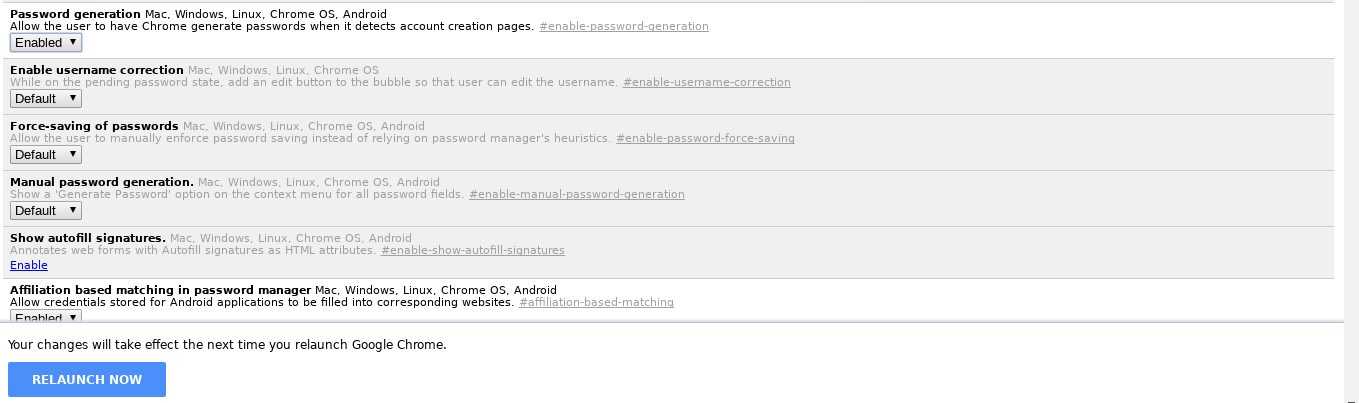Select the Password generation flag title
1359x403 pixels.
click(x=75, y=14)
